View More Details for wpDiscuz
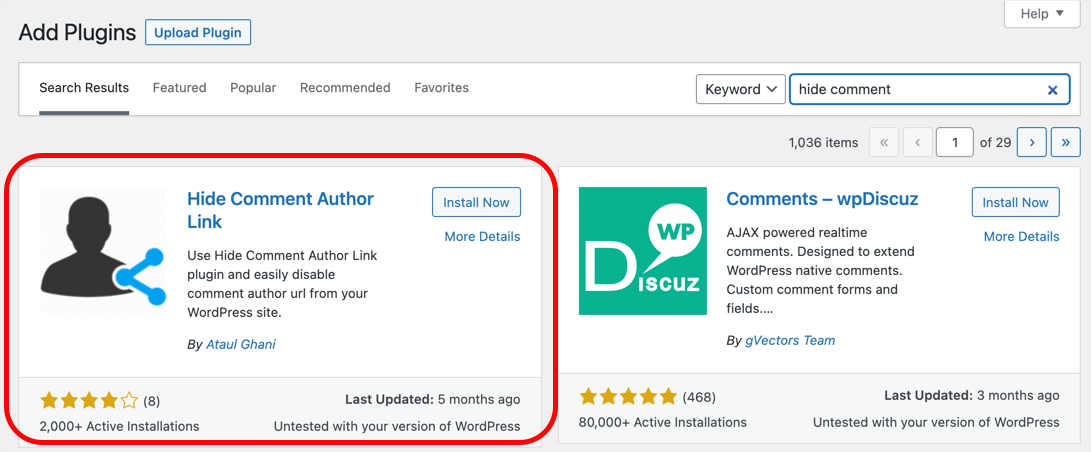Viewport: 1091px width, 452px height. [x=1021, y=237]
